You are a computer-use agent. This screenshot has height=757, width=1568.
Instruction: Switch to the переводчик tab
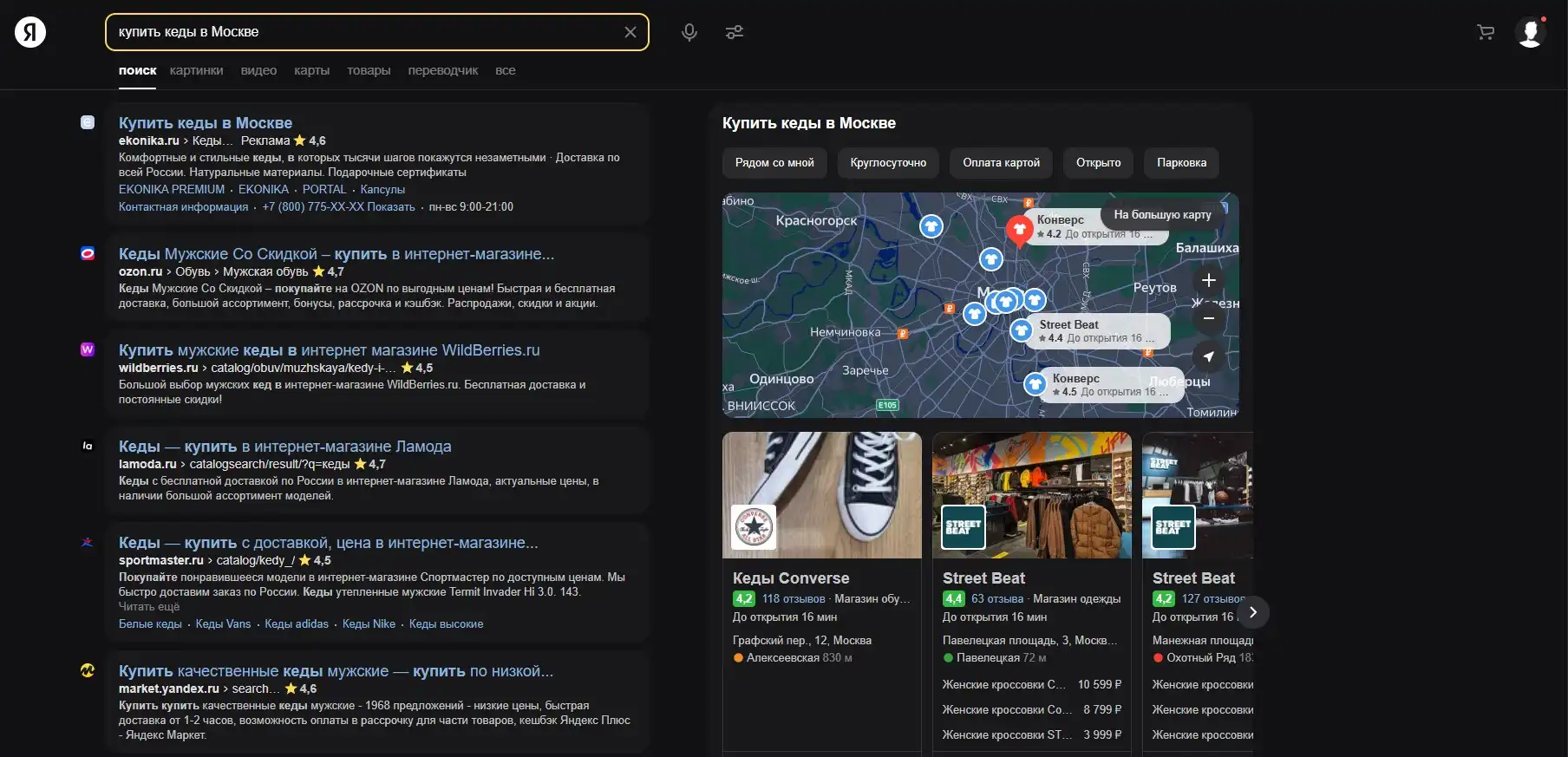coord(443,70)
